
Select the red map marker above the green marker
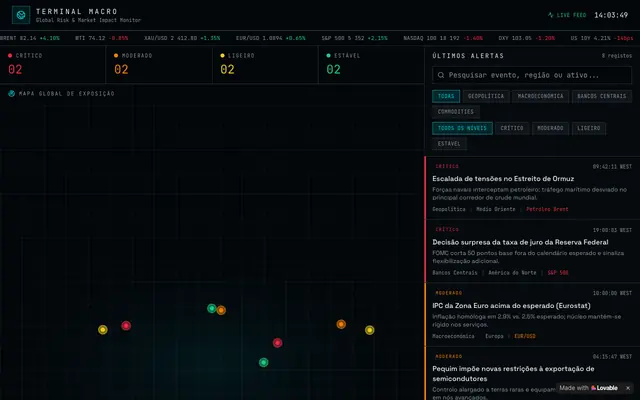coord(278,342)
